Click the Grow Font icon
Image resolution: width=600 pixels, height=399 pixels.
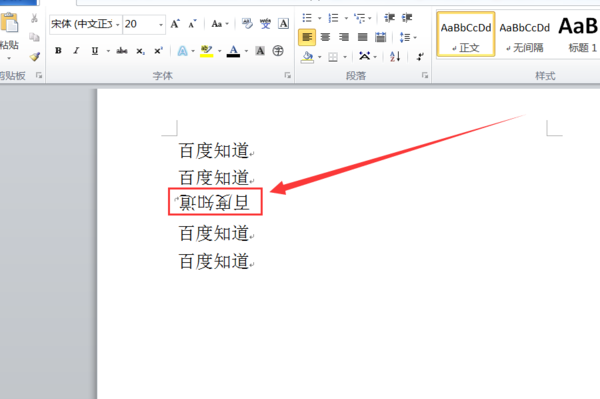[x=175, y=24]
